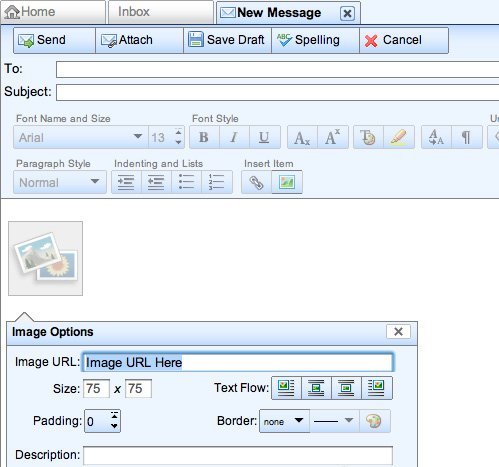The image size is (499, 467).
Task: Toggle underline font style
Action: [264, 137]
